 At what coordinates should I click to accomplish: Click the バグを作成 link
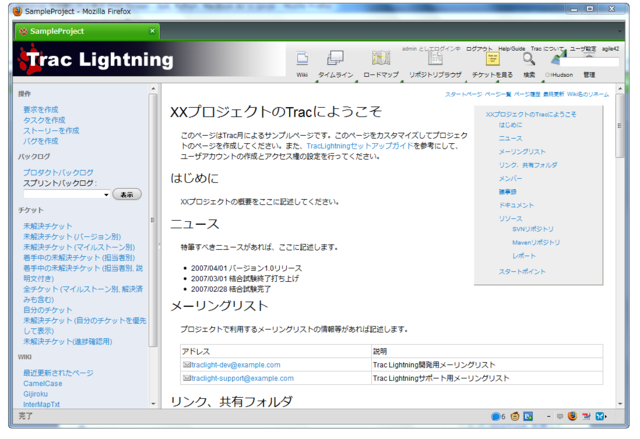pyautogui.click(x=41, y=141)
